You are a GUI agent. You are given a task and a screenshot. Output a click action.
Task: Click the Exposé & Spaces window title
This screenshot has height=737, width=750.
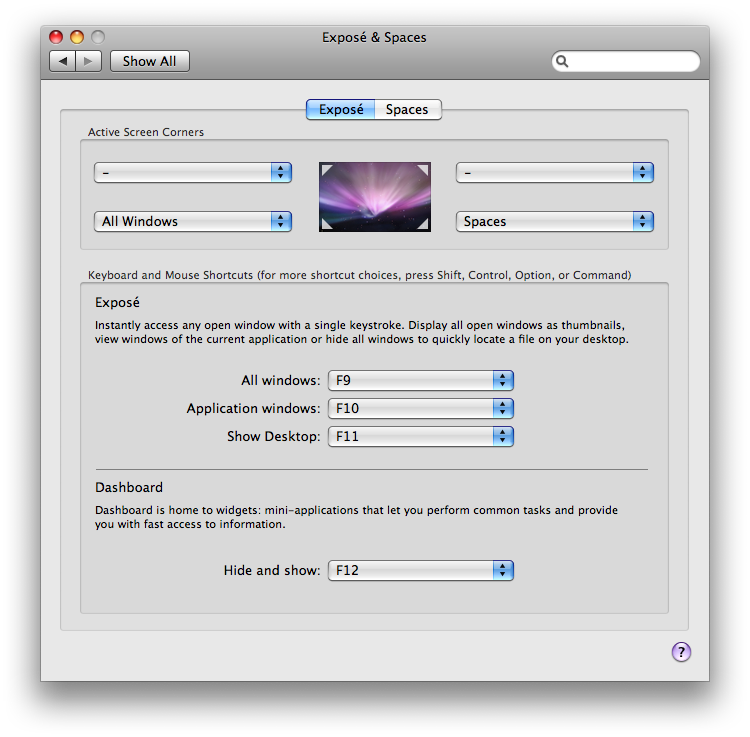tap(374, 37)
